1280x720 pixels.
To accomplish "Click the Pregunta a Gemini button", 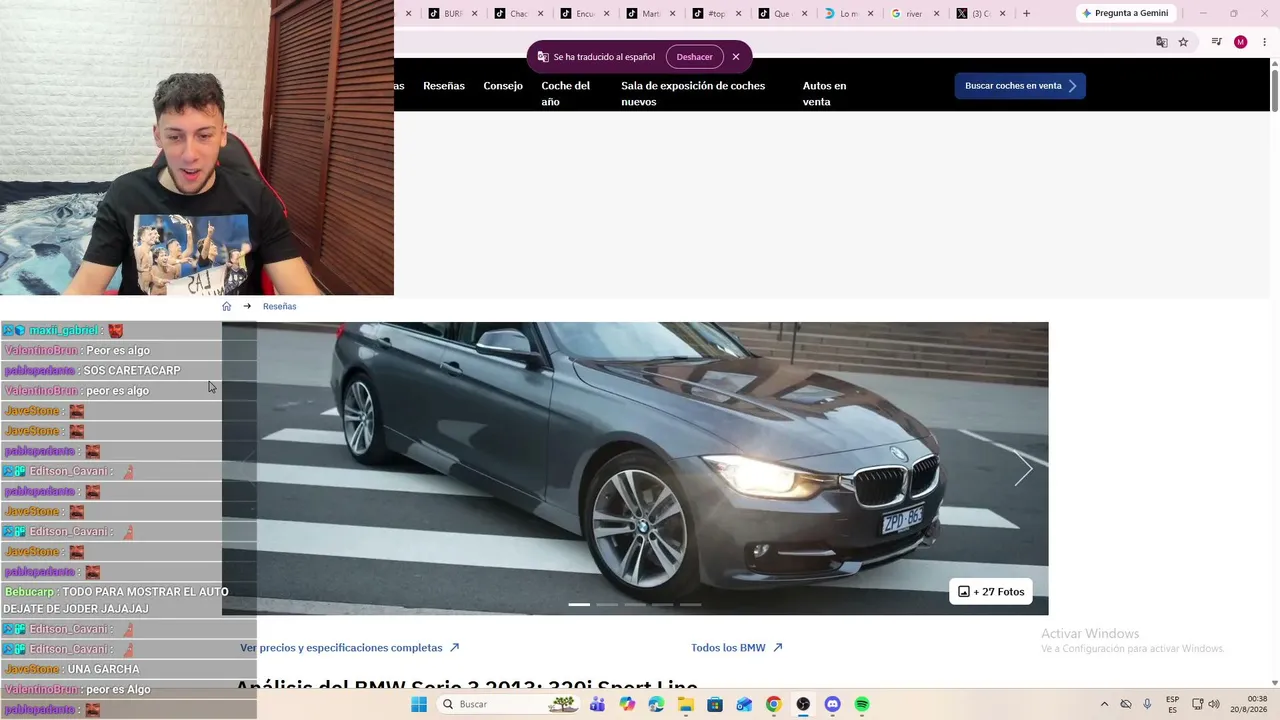I will [1125, 13].
